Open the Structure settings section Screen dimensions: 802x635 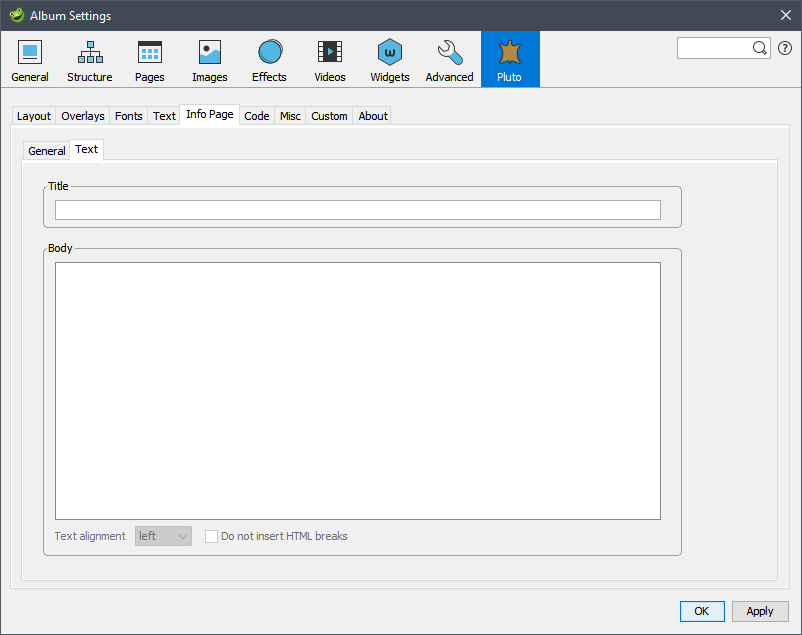(x=90, y=59)
